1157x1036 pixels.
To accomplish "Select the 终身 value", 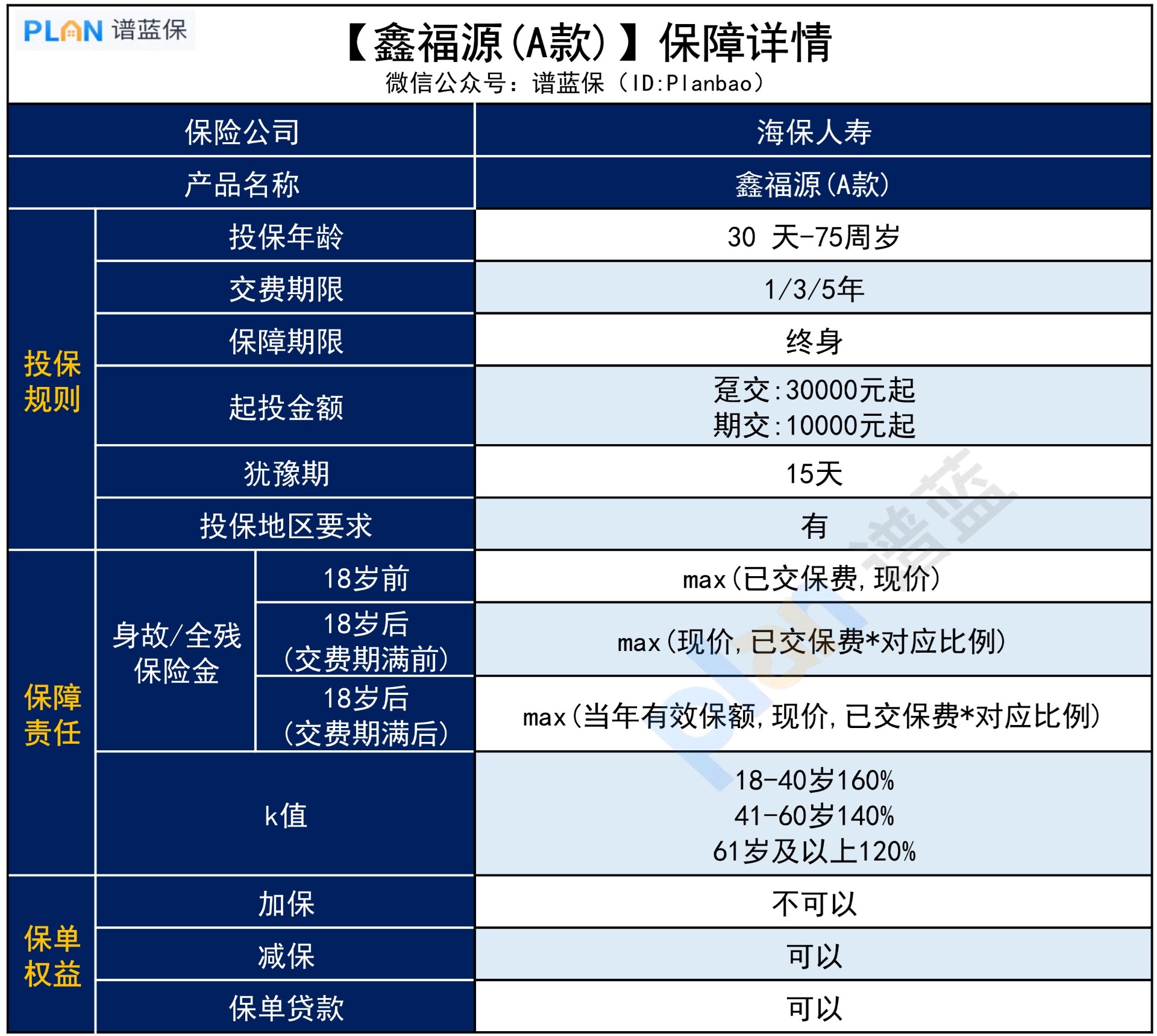I will coord(814,341).
